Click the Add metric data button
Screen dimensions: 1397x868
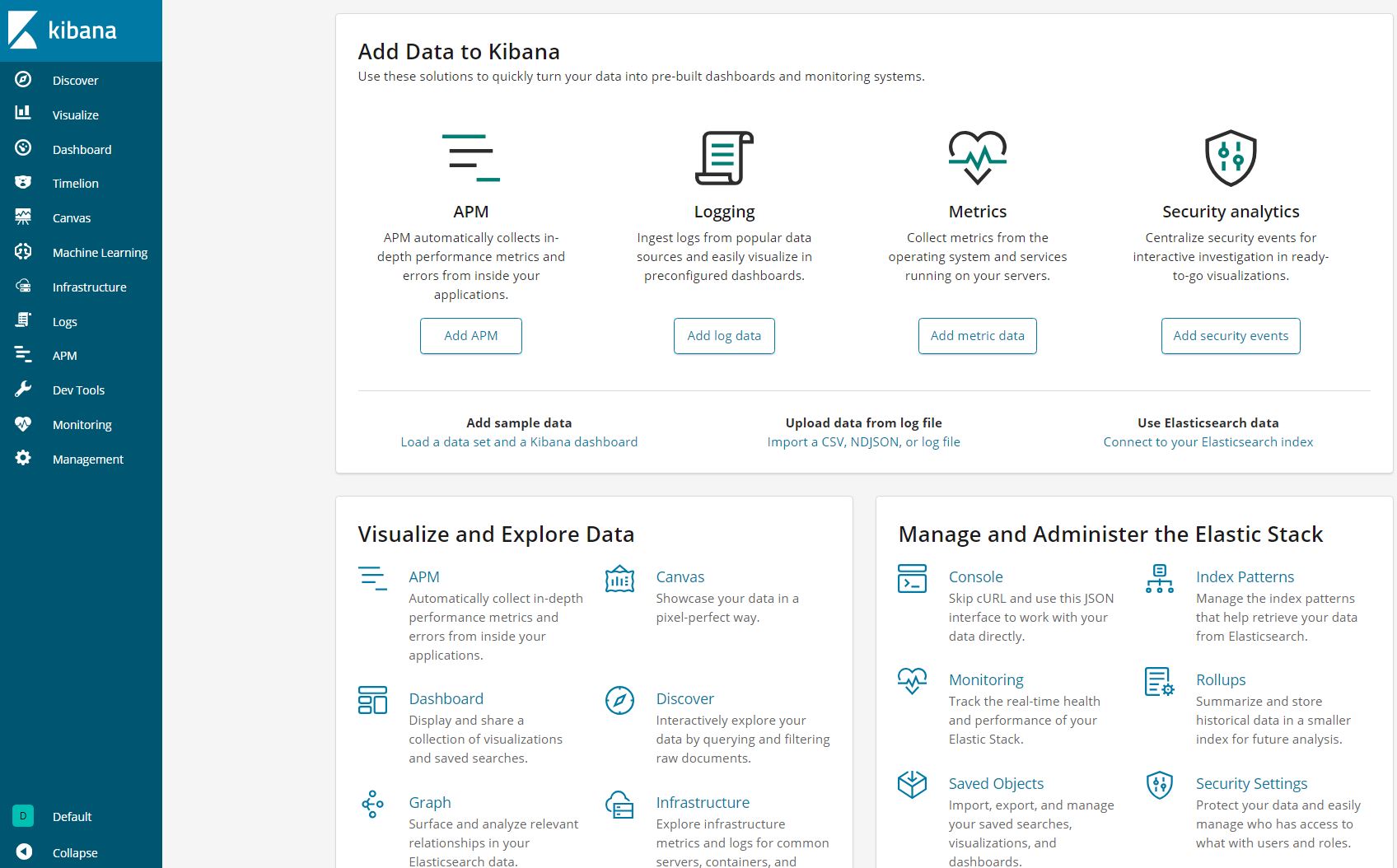click(x=978, y=336)
